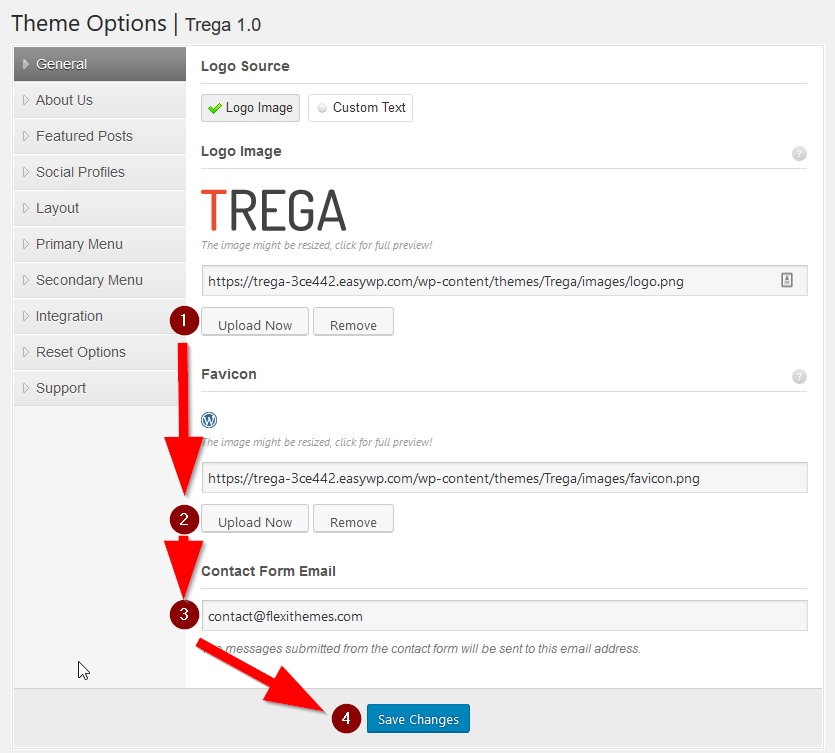Click the Logo Source heading

(x=245, y=66)
